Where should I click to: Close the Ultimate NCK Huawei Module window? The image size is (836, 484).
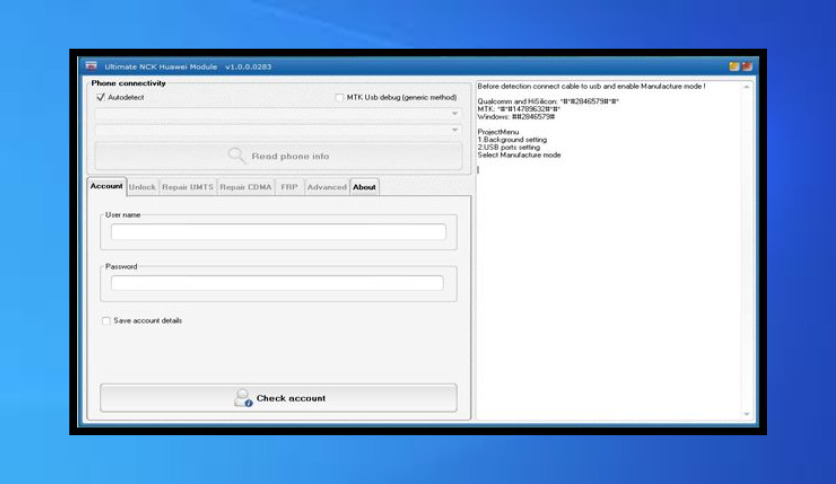coord(746,66)
